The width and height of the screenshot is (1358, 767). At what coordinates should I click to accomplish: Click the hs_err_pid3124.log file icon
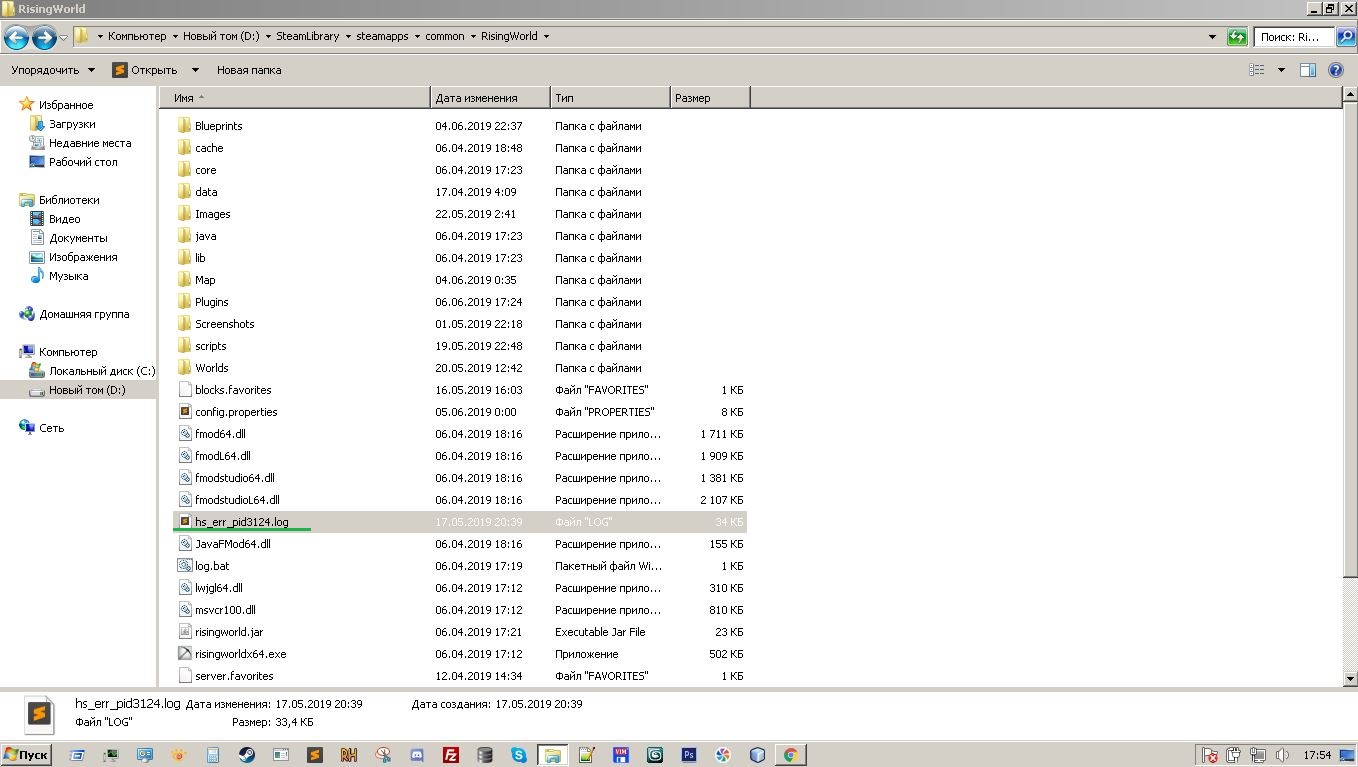[x=184, y=522]
